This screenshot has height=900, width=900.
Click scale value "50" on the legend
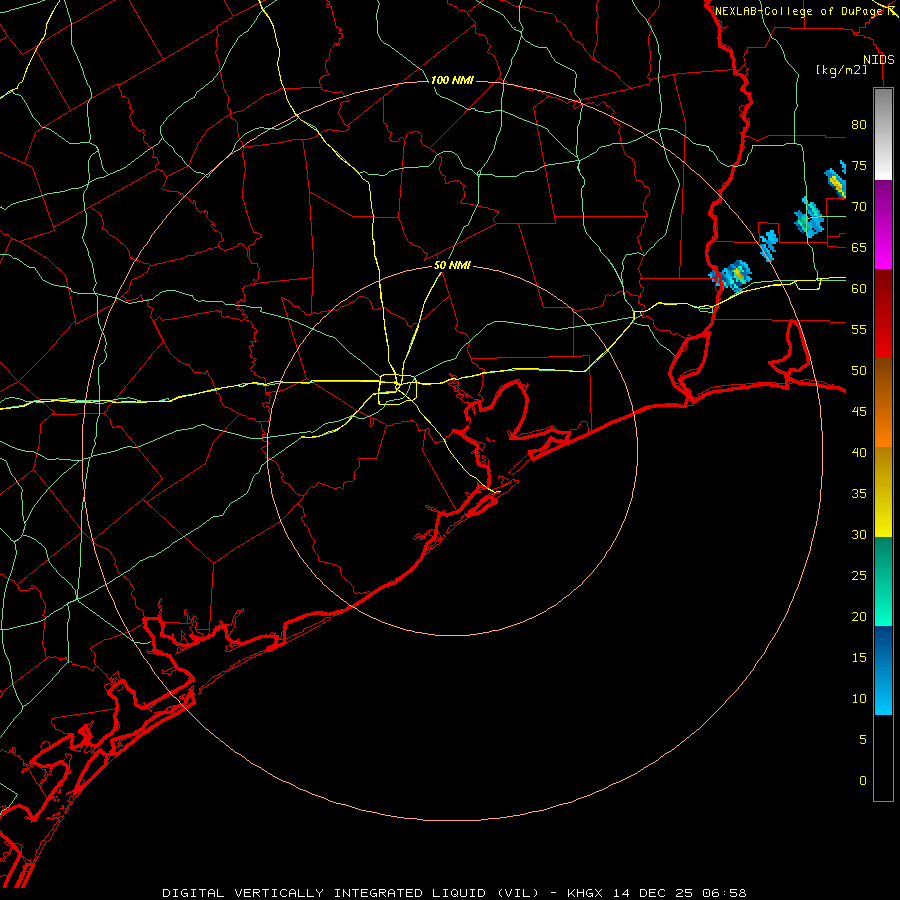859,371
